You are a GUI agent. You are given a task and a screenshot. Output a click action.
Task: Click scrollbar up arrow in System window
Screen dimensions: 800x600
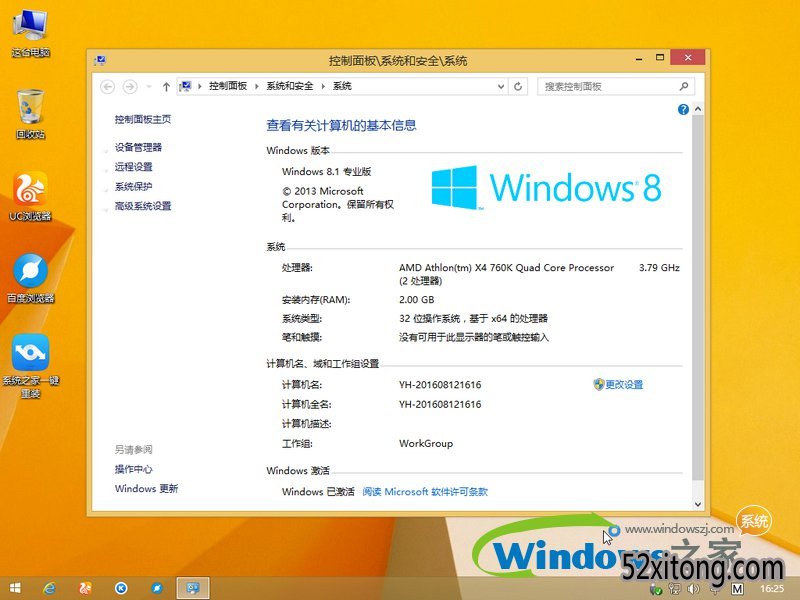coord(698,109)
